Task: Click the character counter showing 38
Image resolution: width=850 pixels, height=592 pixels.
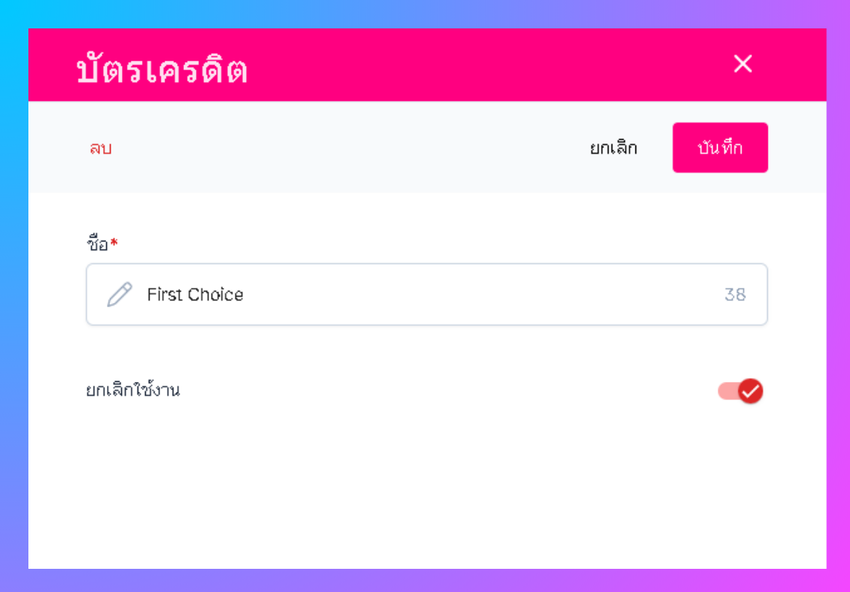Action: [x=735, y=295]
